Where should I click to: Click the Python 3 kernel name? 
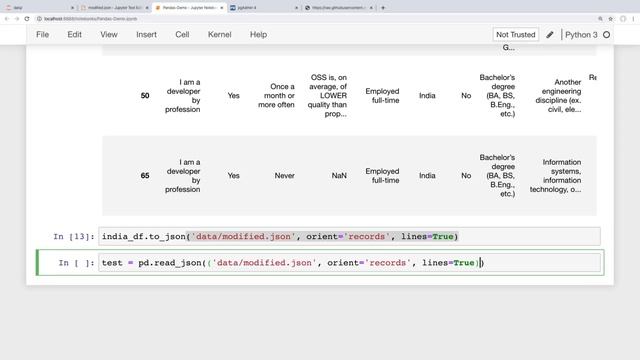pos(581,35)
